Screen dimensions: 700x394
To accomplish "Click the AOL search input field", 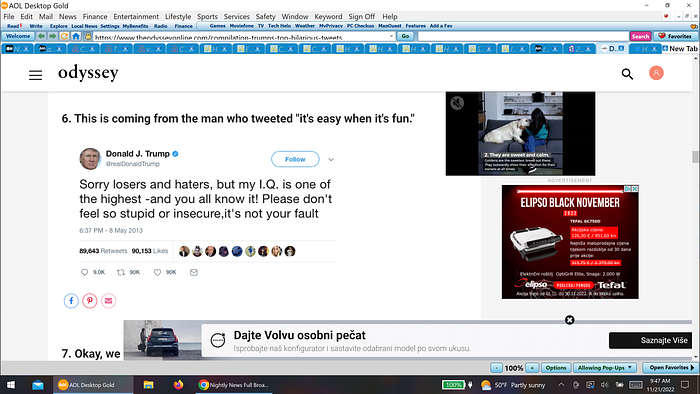I will 523,36.
